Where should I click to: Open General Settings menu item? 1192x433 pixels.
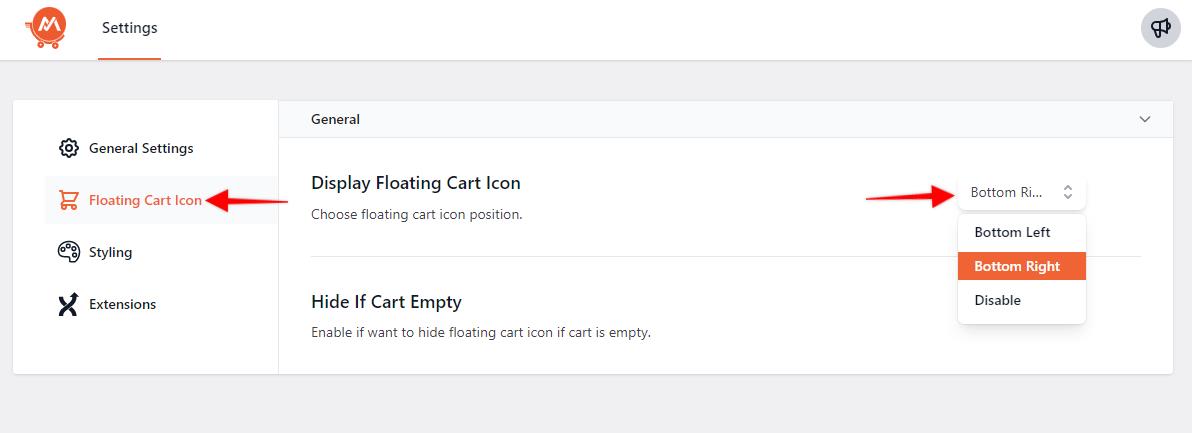tap(141, 148)
